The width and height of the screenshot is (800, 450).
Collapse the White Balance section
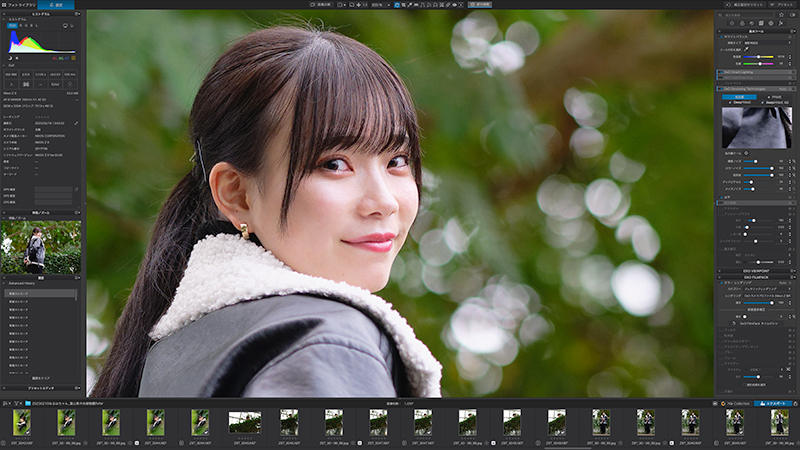coord(719,37)
